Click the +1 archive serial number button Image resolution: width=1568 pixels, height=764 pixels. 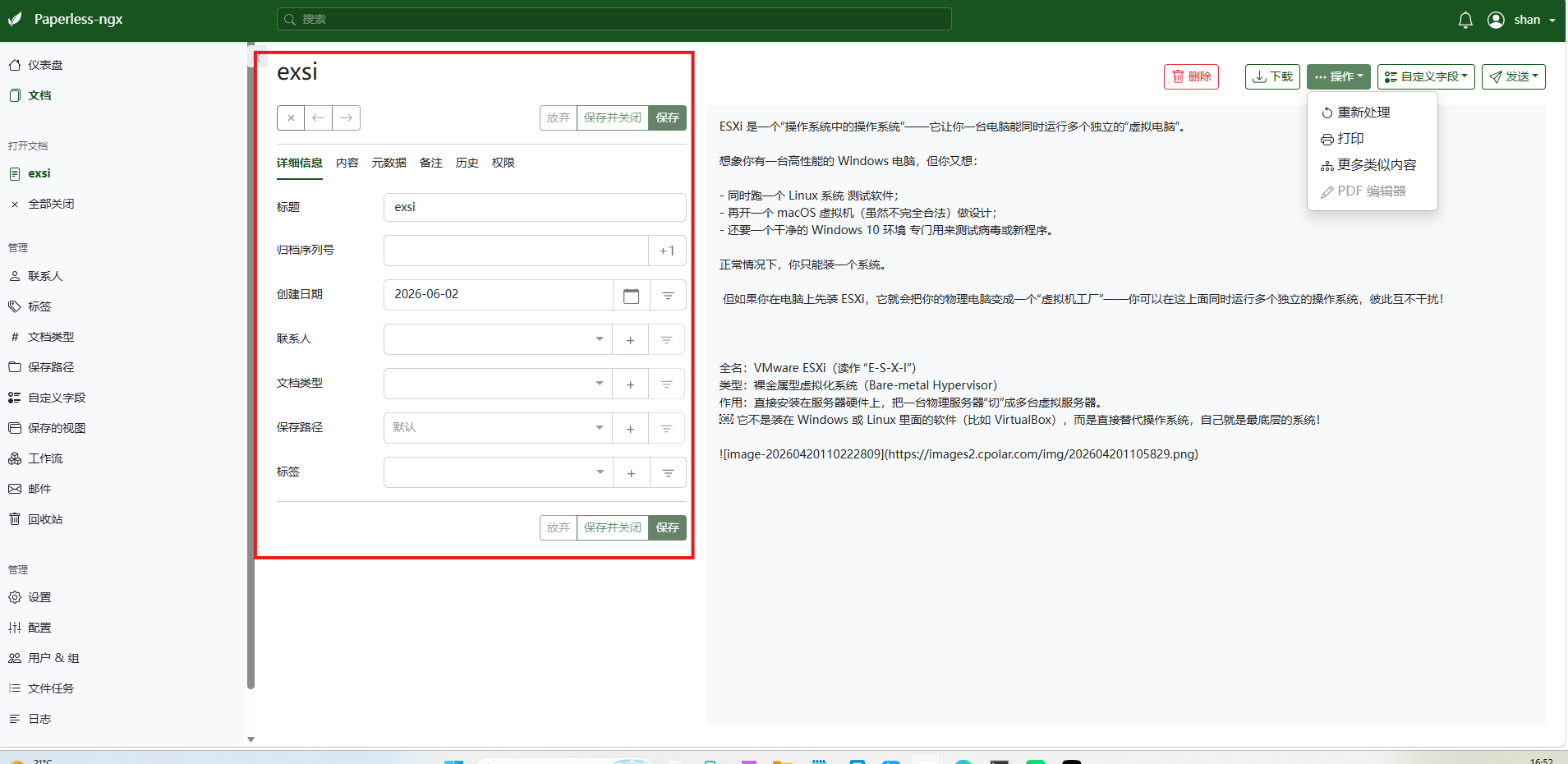pos(668,251)
